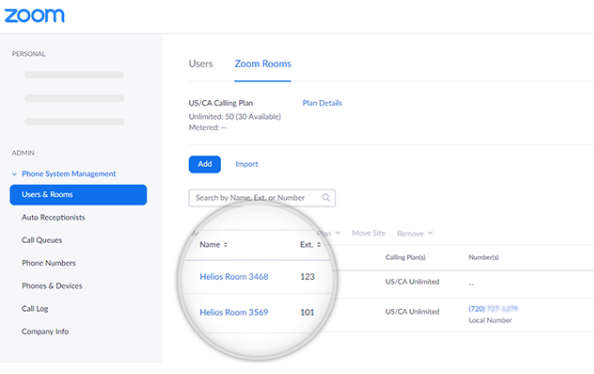Open Plan Details link
The image size is (594, 374).
[322, 103]
